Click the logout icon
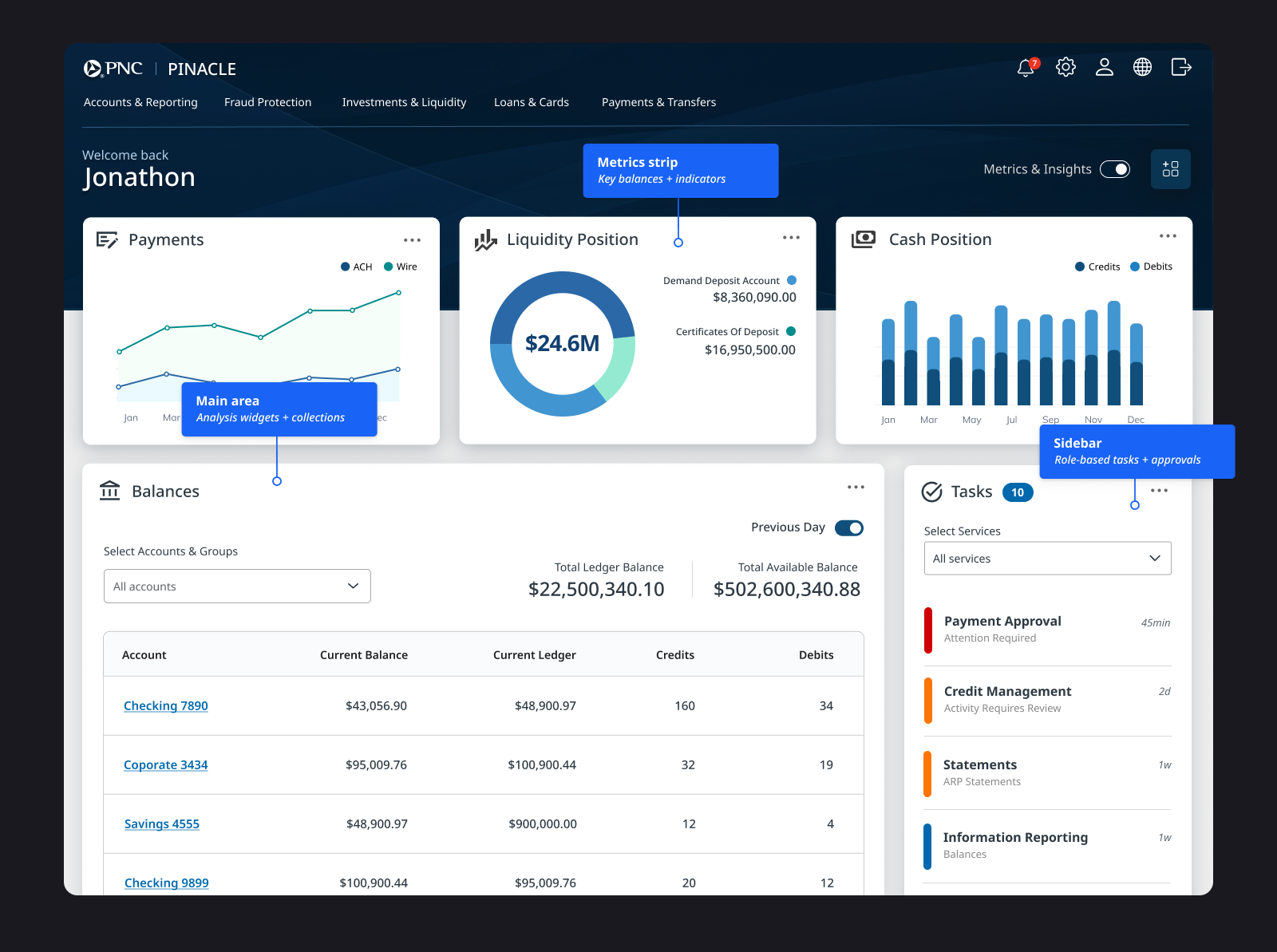Viewport: 1277px width, 952px height. [x=1180, y=67]
